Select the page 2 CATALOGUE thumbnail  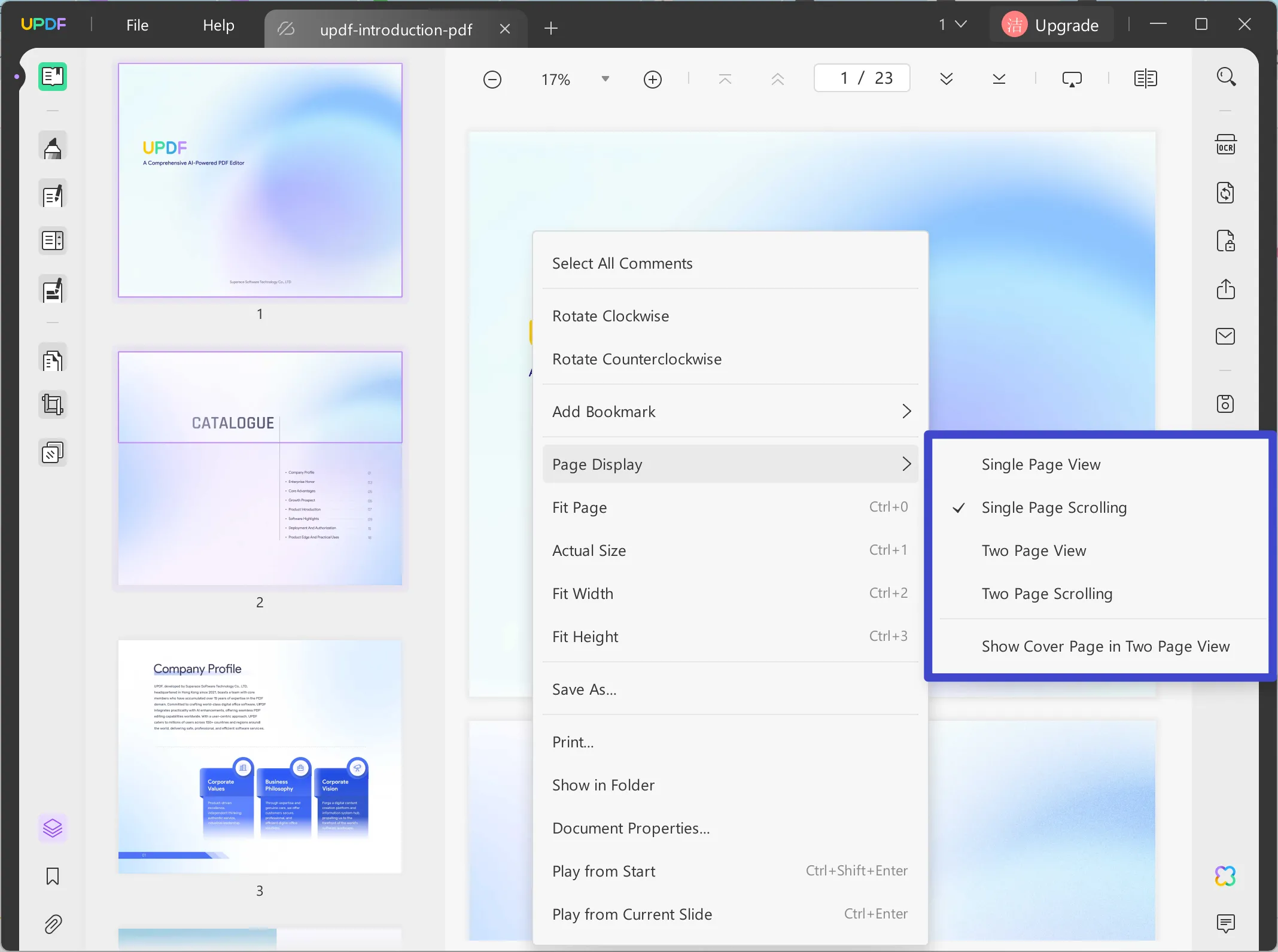260,469
